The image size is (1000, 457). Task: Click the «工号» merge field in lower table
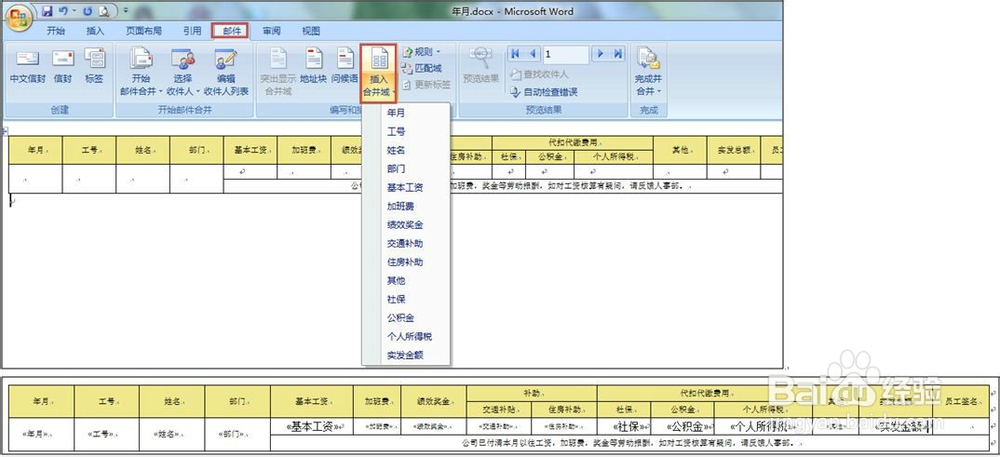(103, 433)
